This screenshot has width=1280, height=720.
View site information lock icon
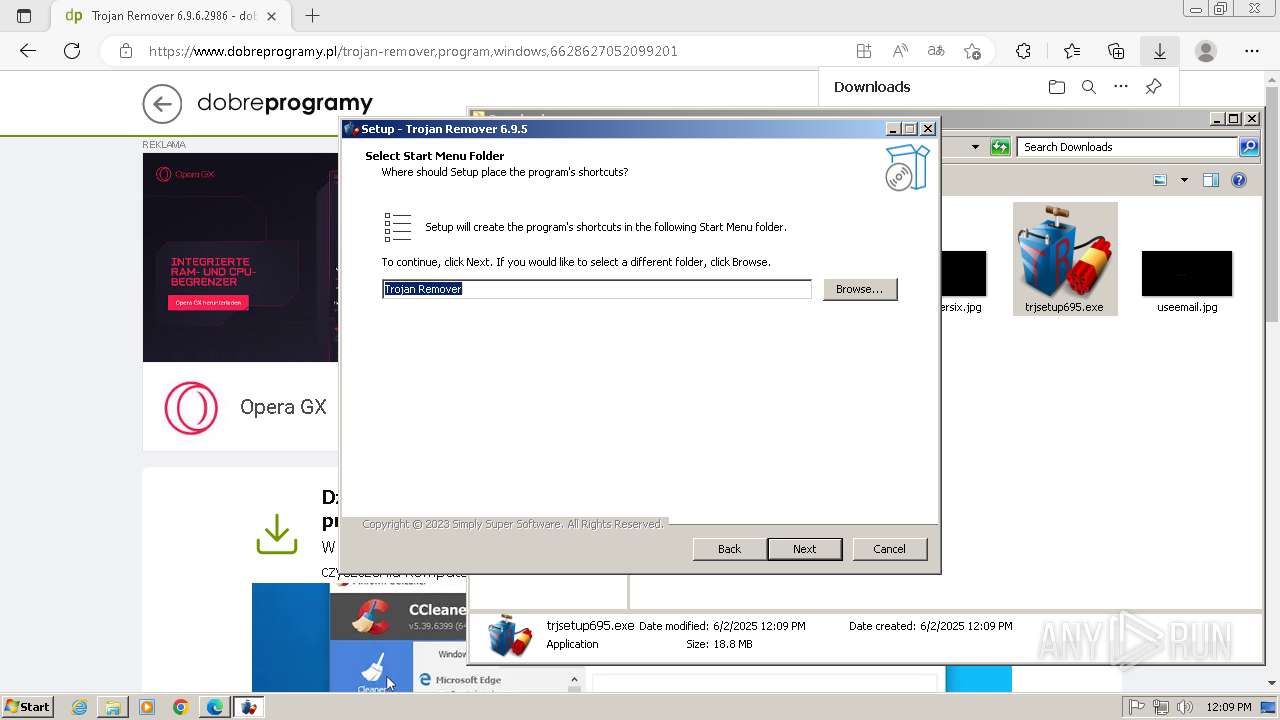125,51
